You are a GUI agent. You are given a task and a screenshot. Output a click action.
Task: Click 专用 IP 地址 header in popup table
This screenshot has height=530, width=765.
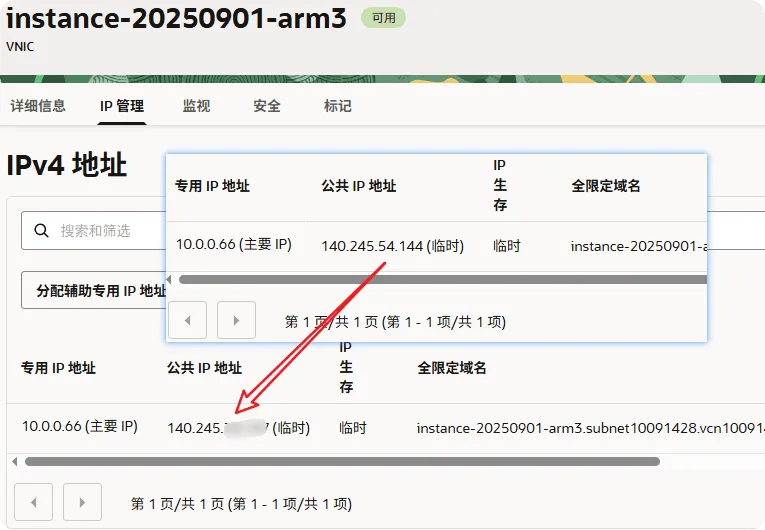tap(212, 185)
